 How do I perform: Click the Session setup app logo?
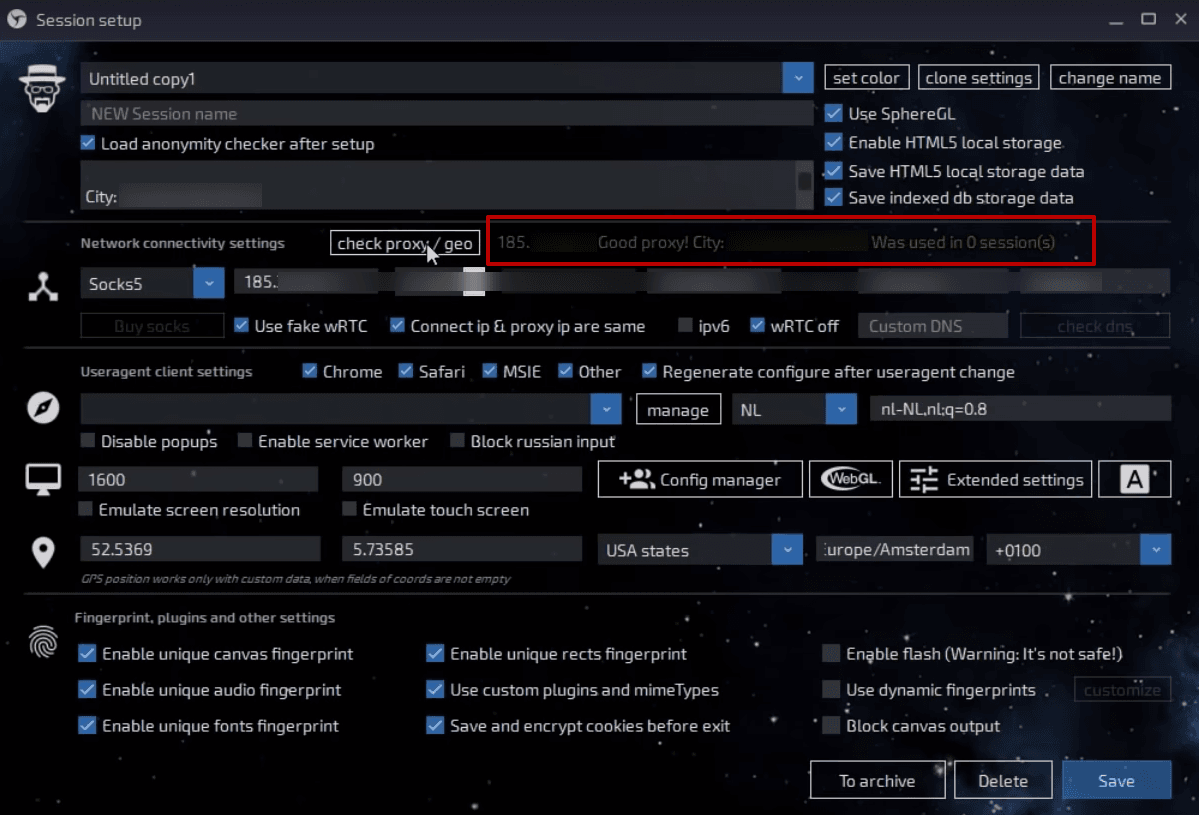[16, 19]
